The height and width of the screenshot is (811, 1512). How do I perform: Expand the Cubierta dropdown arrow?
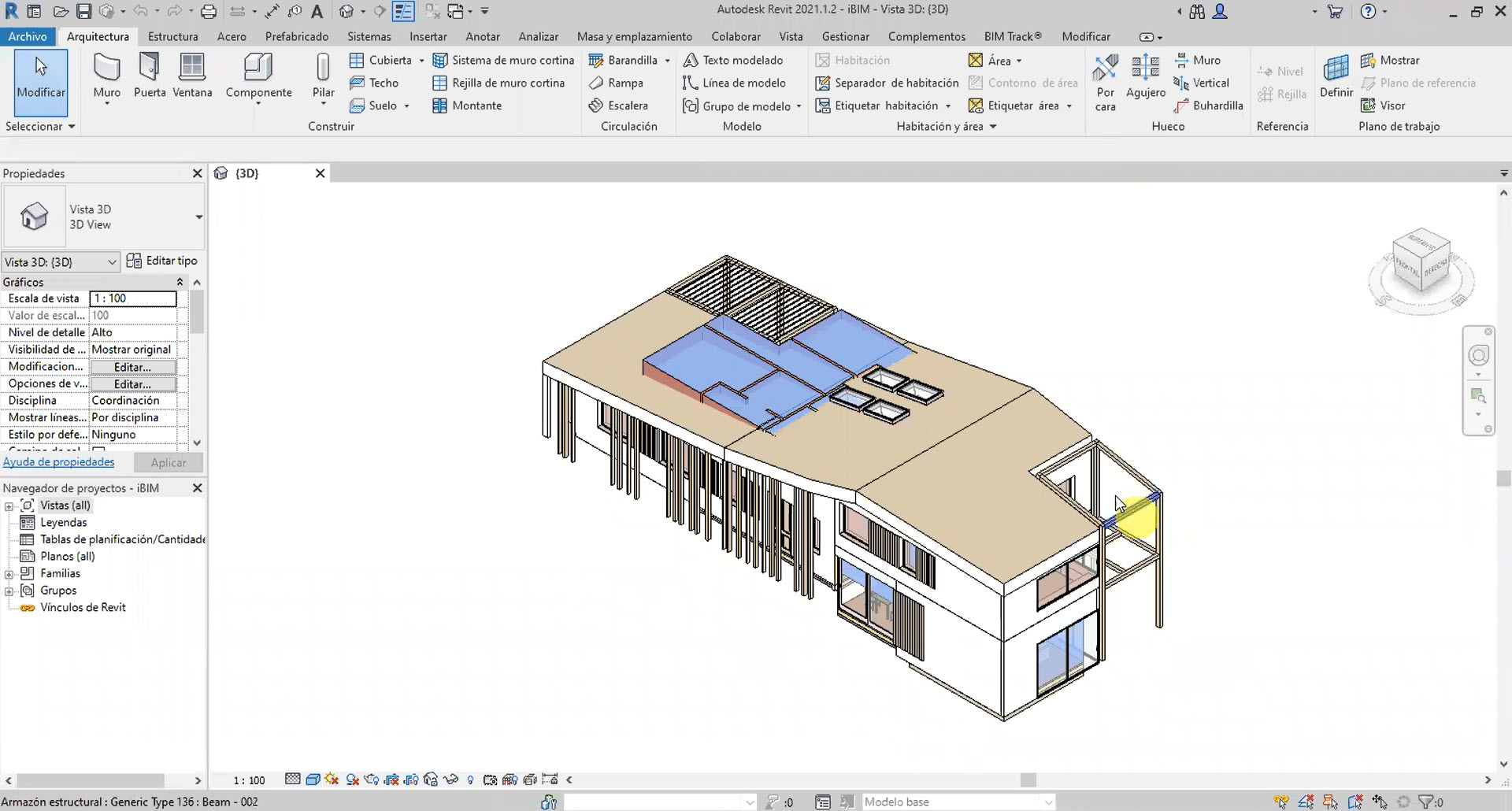coord(422,60)
